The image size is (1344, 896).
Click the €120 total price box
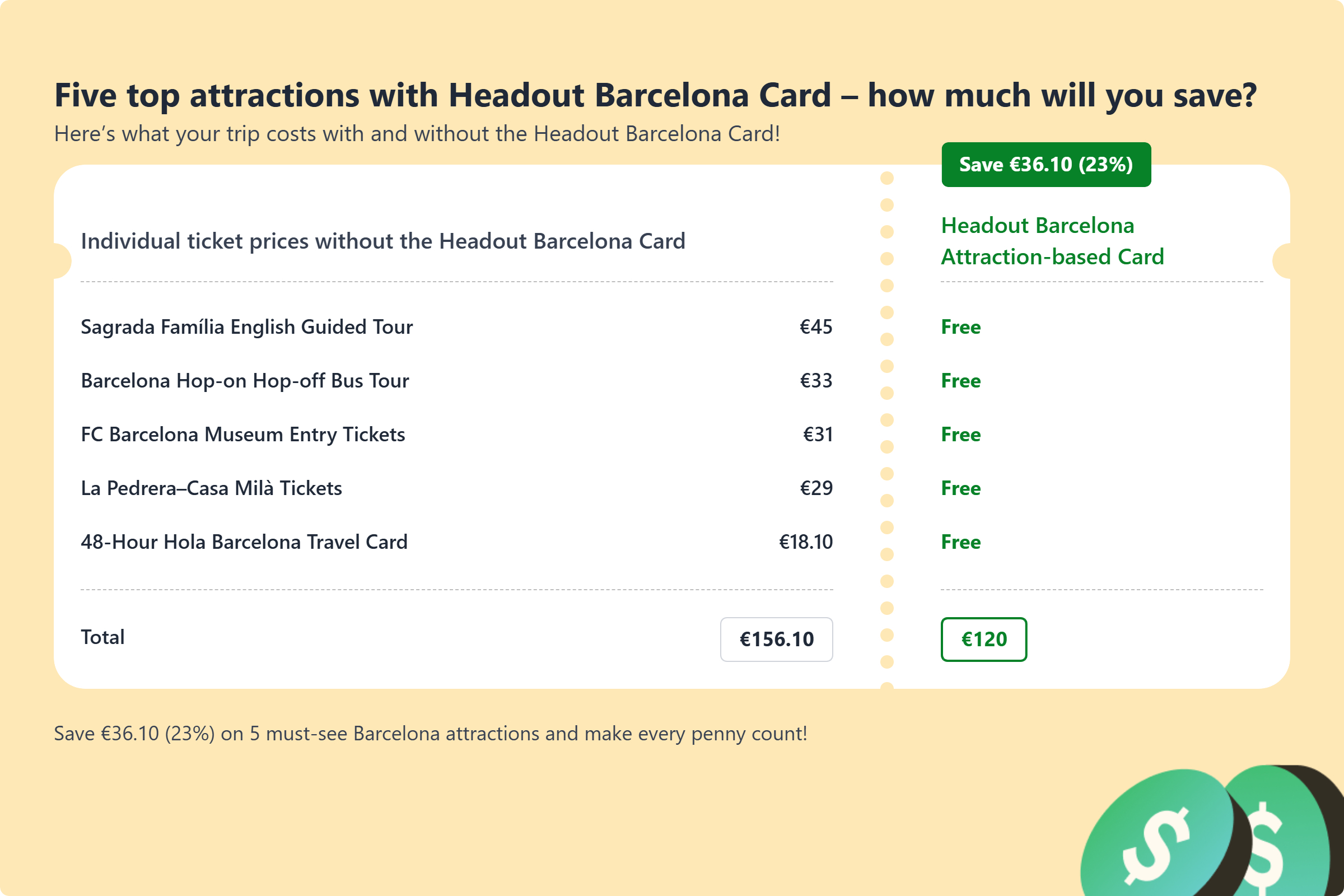pos(983,639)
